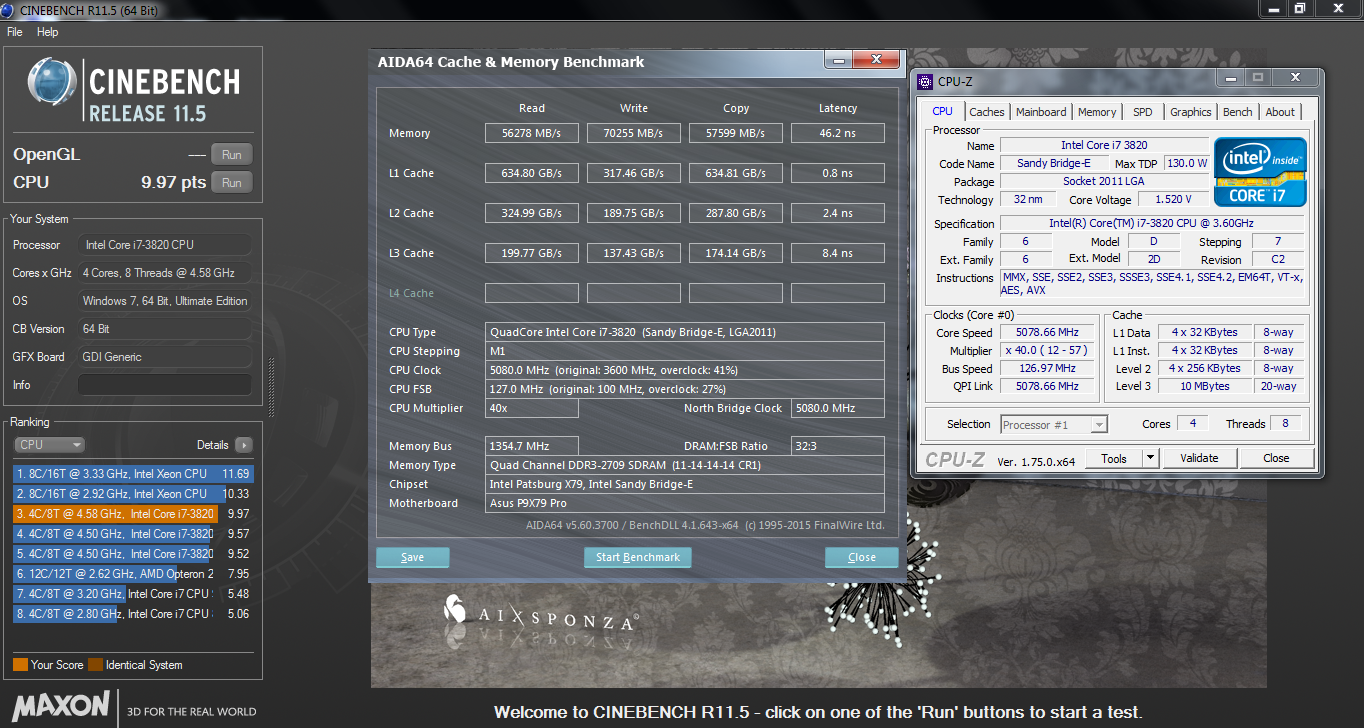Click the orange Your Score legend swatch
The image size is (1364, 728).
click(20, 664)
